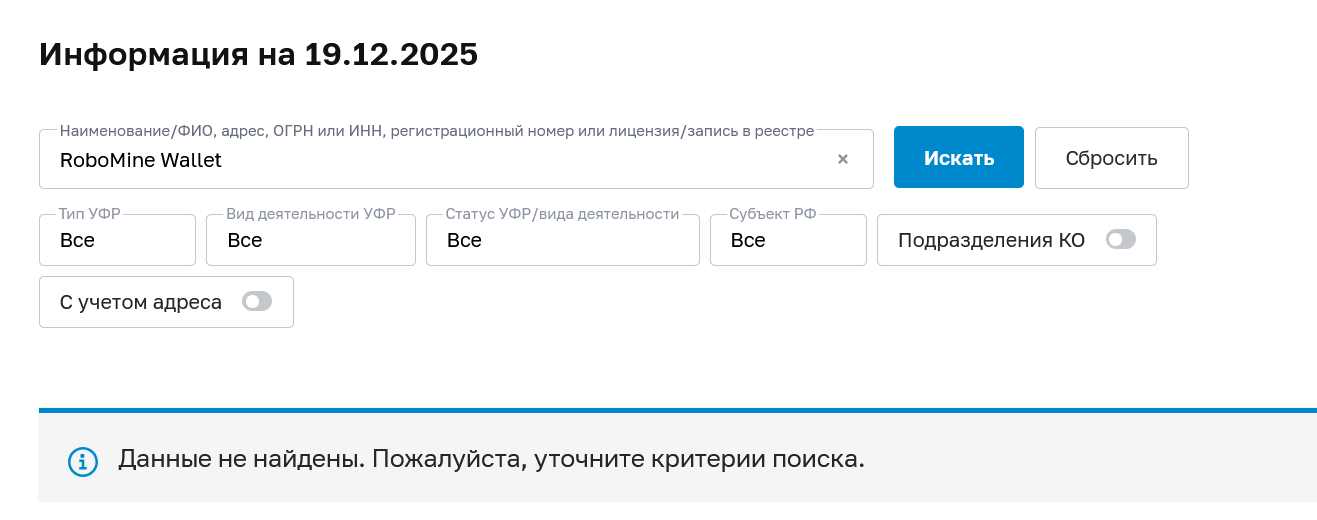Turn on the С учетом адреса switch
This screenshot has width=1317, height=520.
click(x=257, y=302)
